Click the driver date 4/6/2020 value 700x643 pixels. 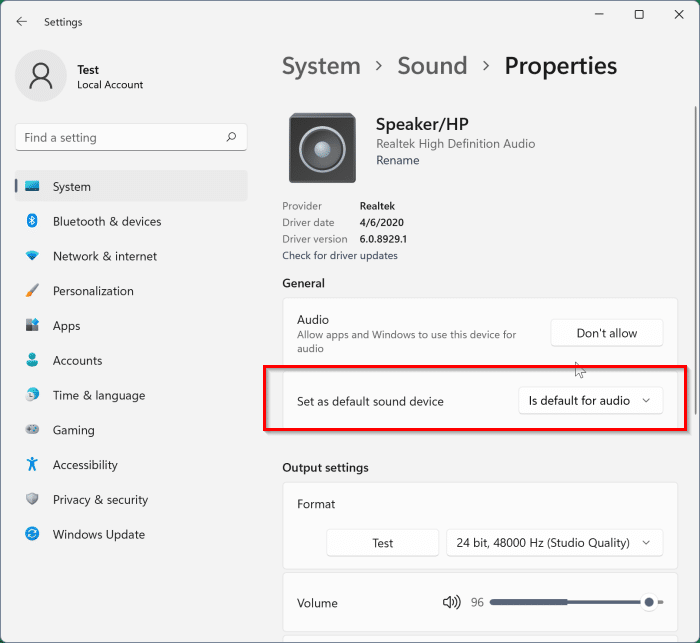381,222
